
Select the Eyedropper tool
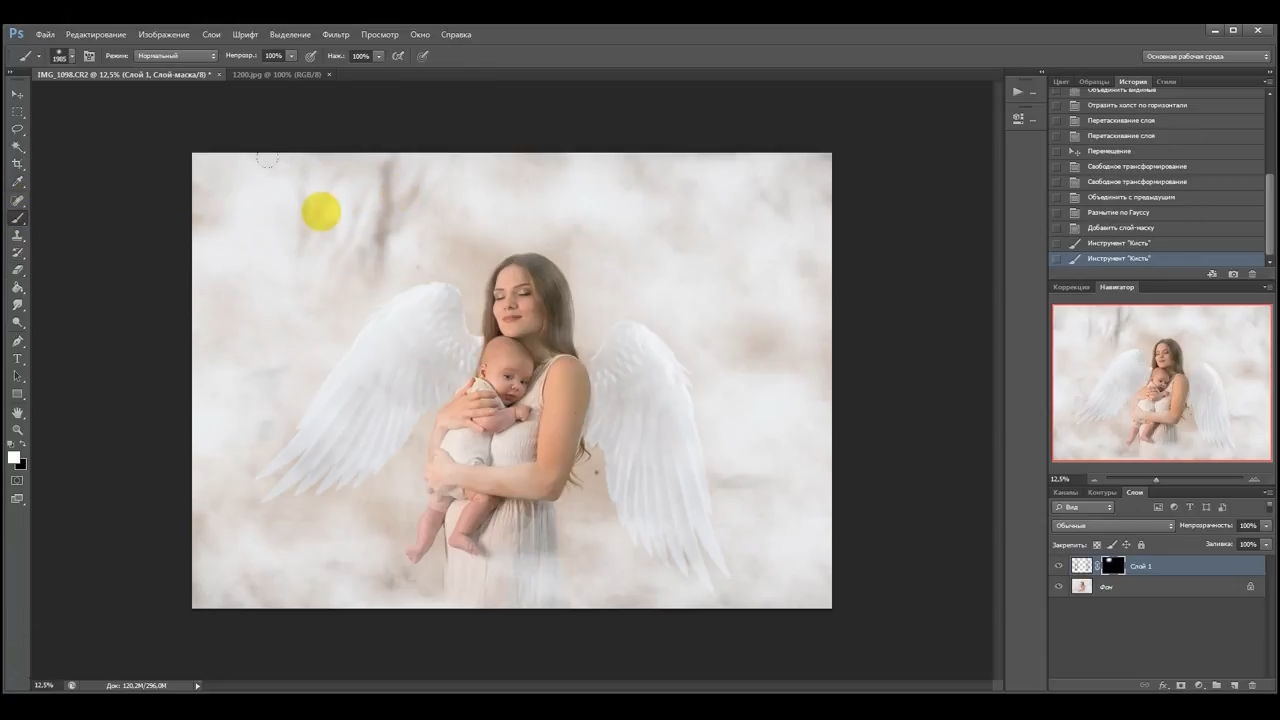click(x=17, y=182)
